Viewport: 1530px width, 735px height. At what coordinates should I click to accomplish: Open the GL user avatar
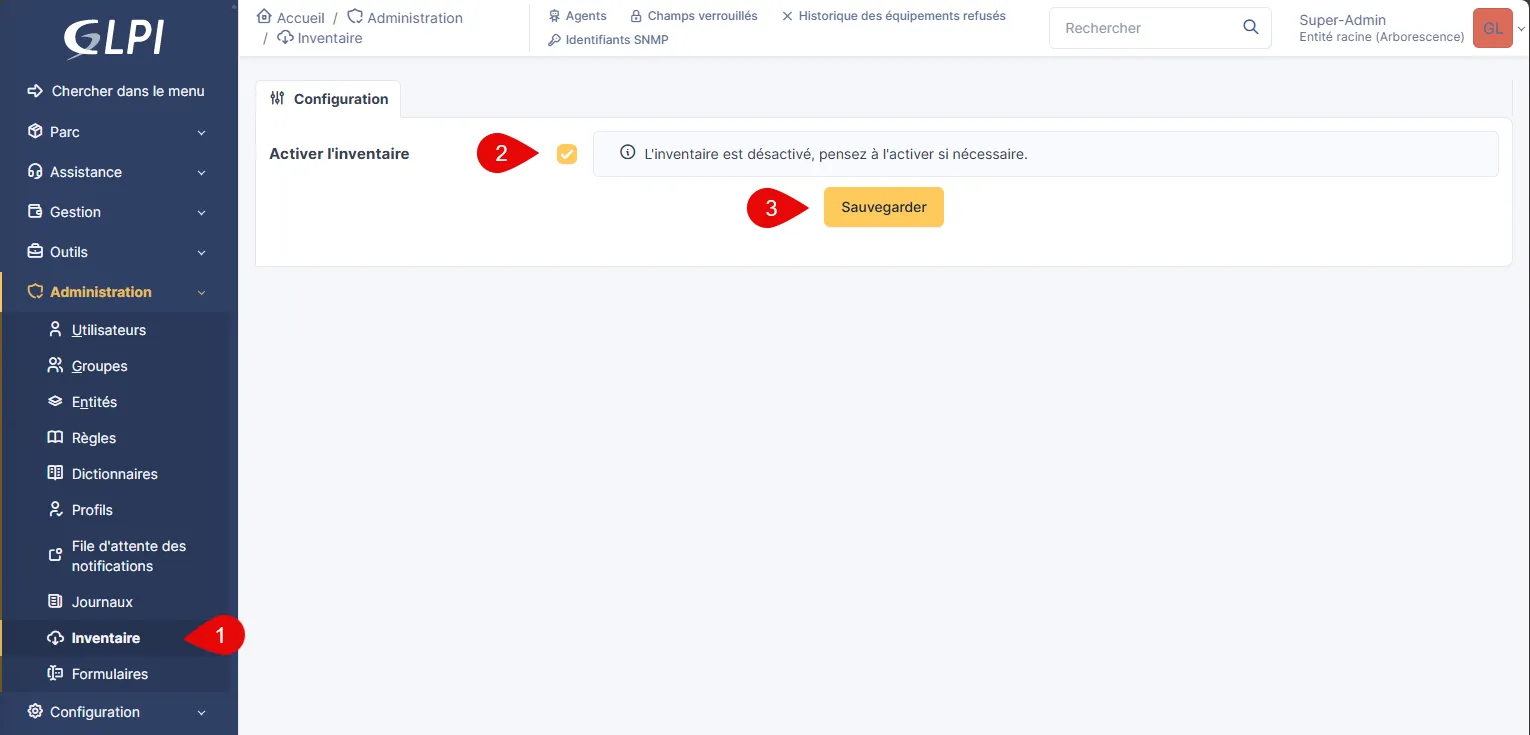[1492, 28]
